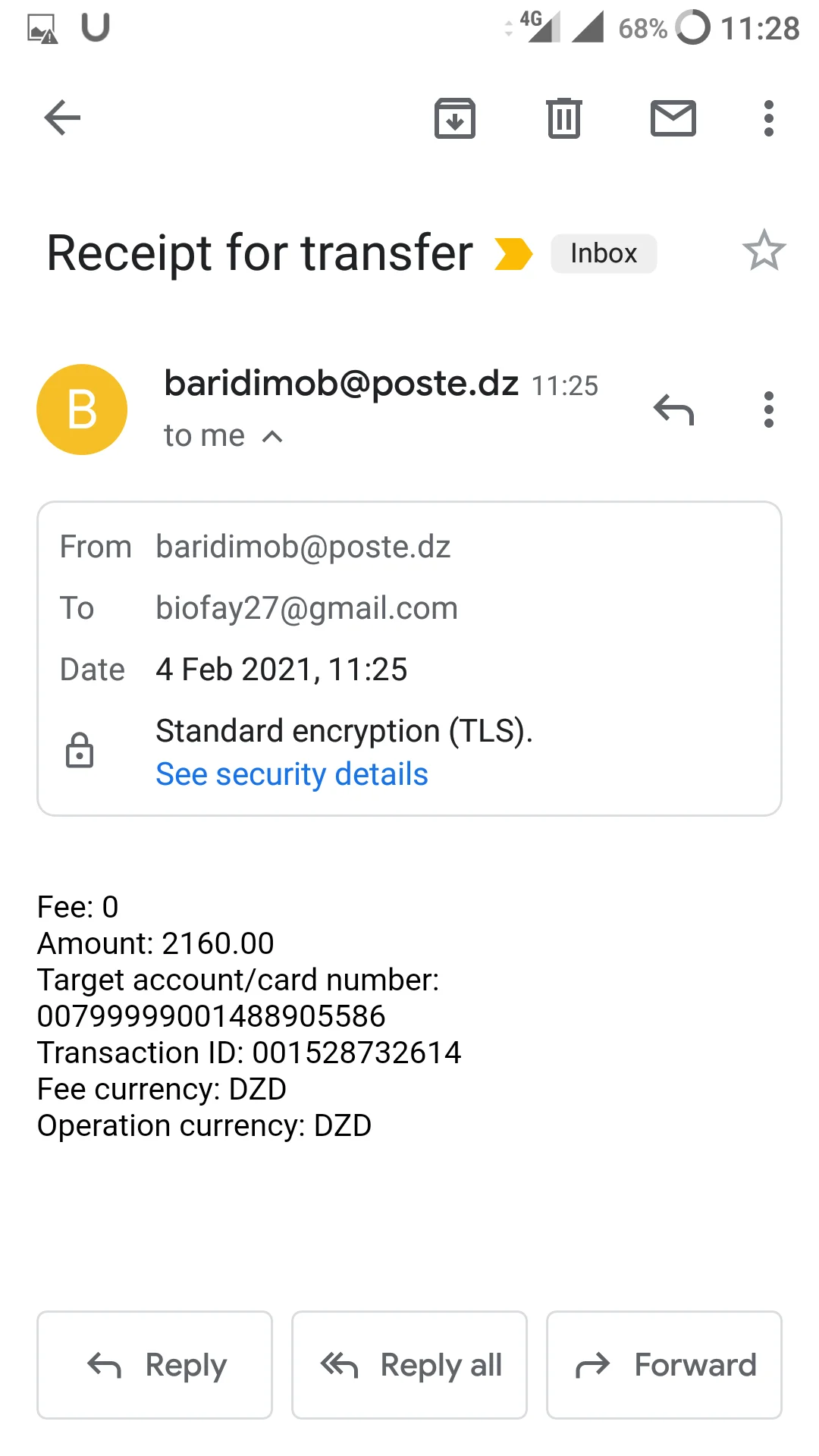
Task: Tap the sender address baridimob@poste.dz in header
Action: click(341, 384)
